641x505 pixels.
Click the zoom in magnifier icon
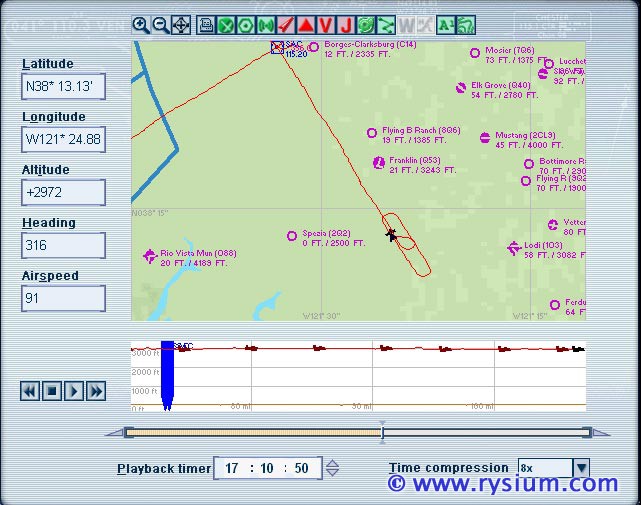(x=141, y=25)
